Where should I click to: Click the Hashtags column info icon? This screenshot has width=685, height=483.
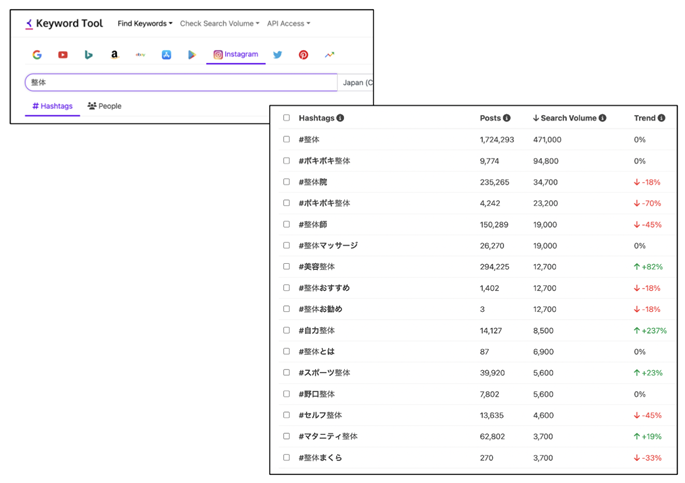[340, 118]
